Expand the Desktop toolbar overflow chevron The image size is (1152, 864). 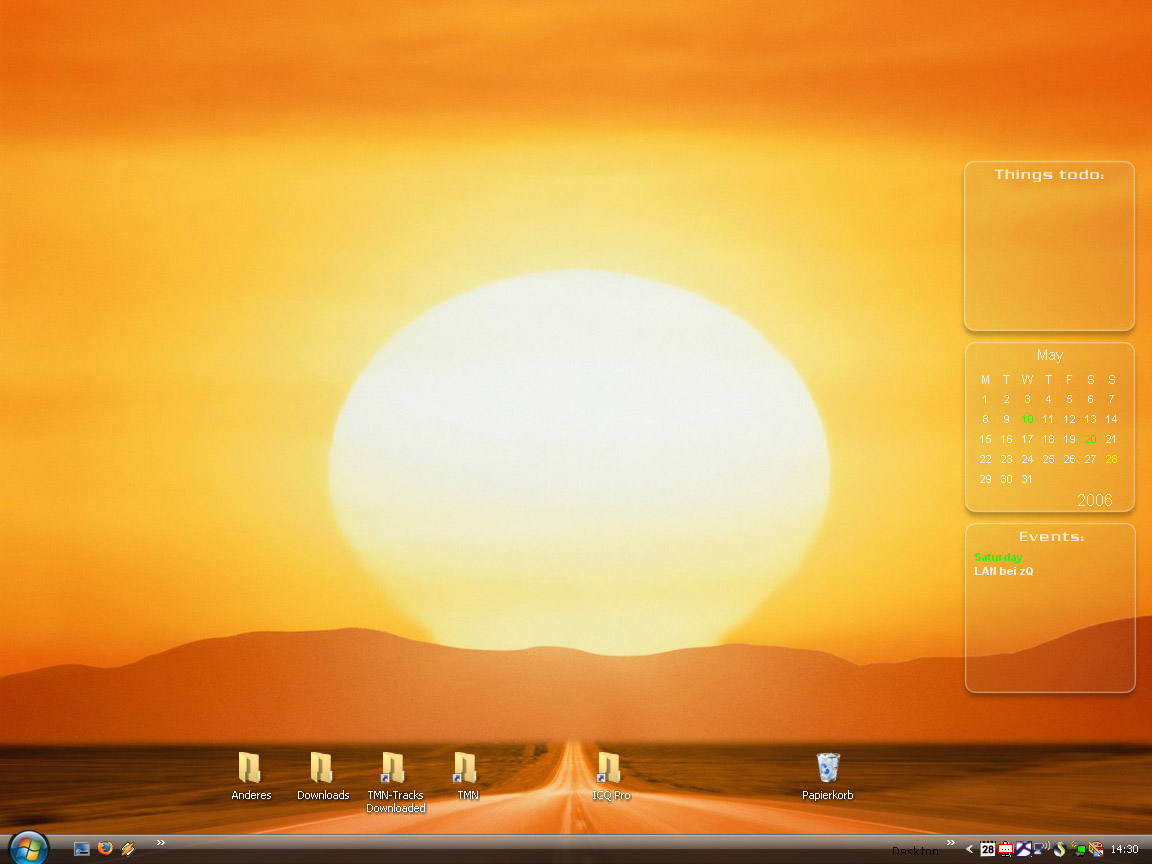click(x=951, y=843)
